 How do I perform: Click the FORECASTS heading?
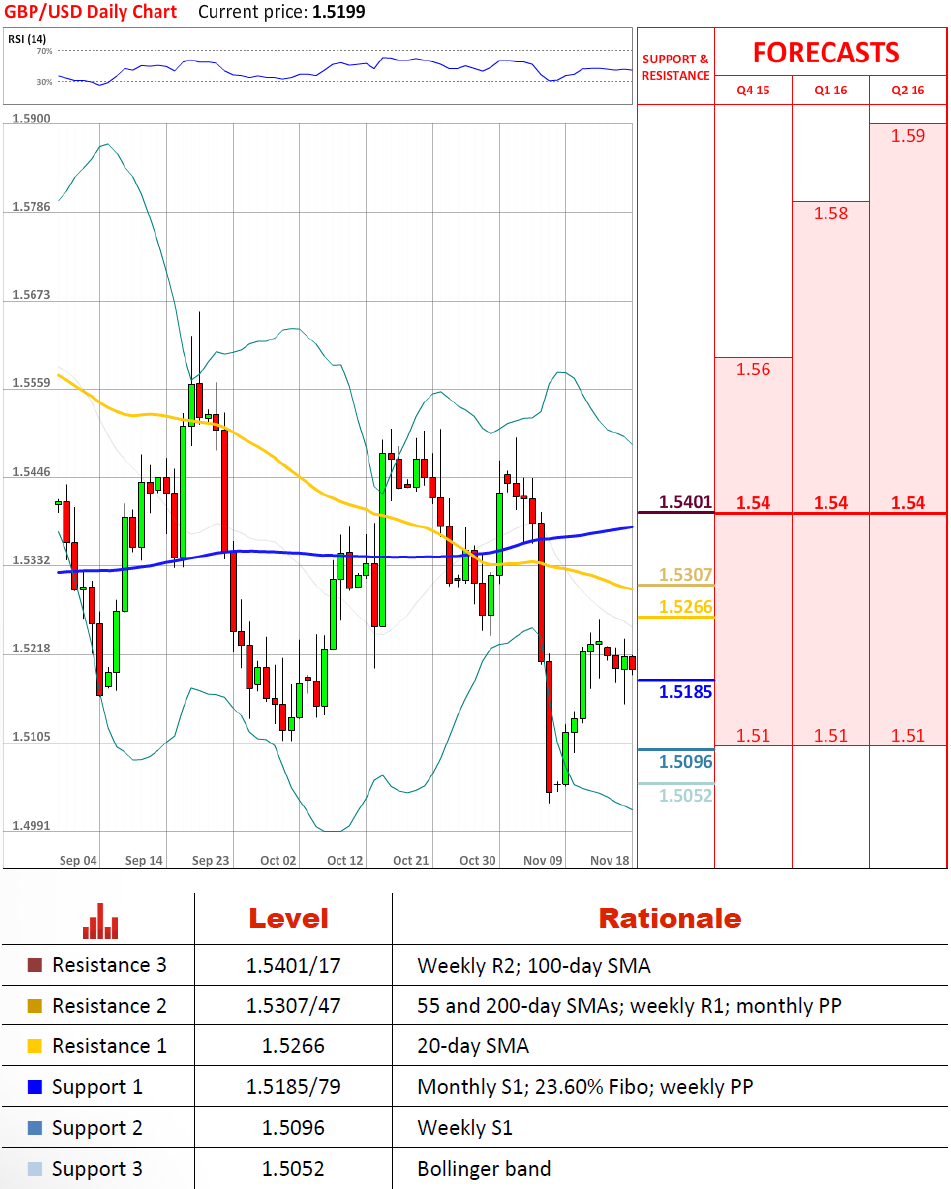click(x=826, y=52)
